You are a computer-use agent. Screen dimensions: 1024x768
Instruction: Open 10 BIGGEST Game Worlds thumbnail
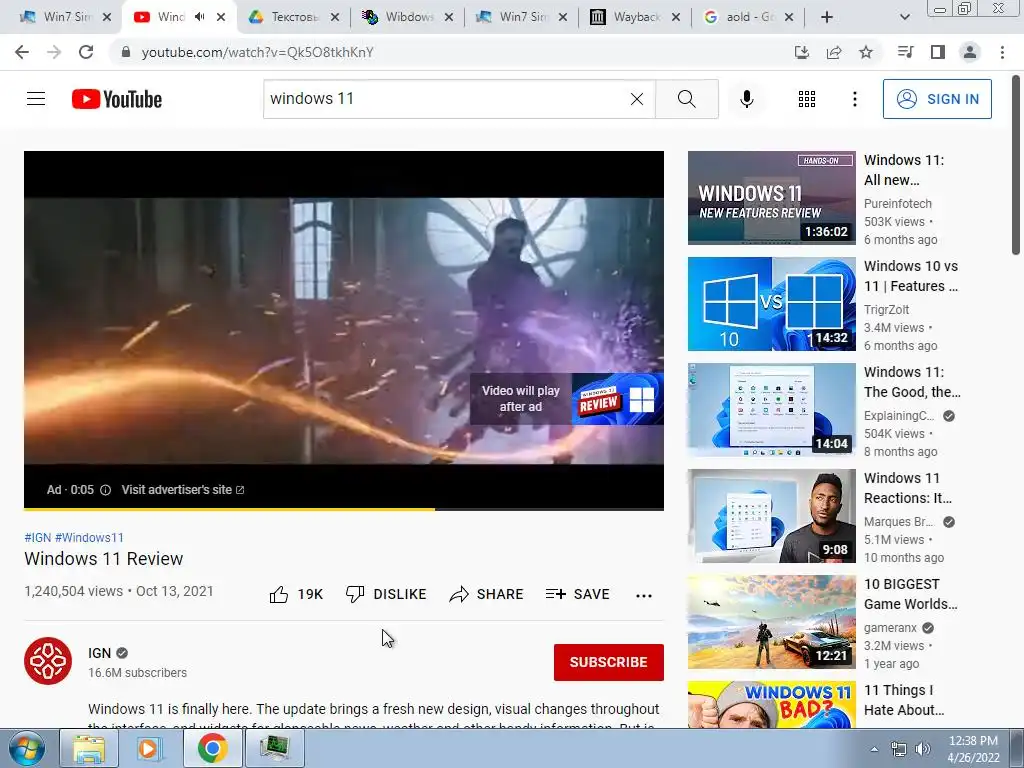point(771,622)
